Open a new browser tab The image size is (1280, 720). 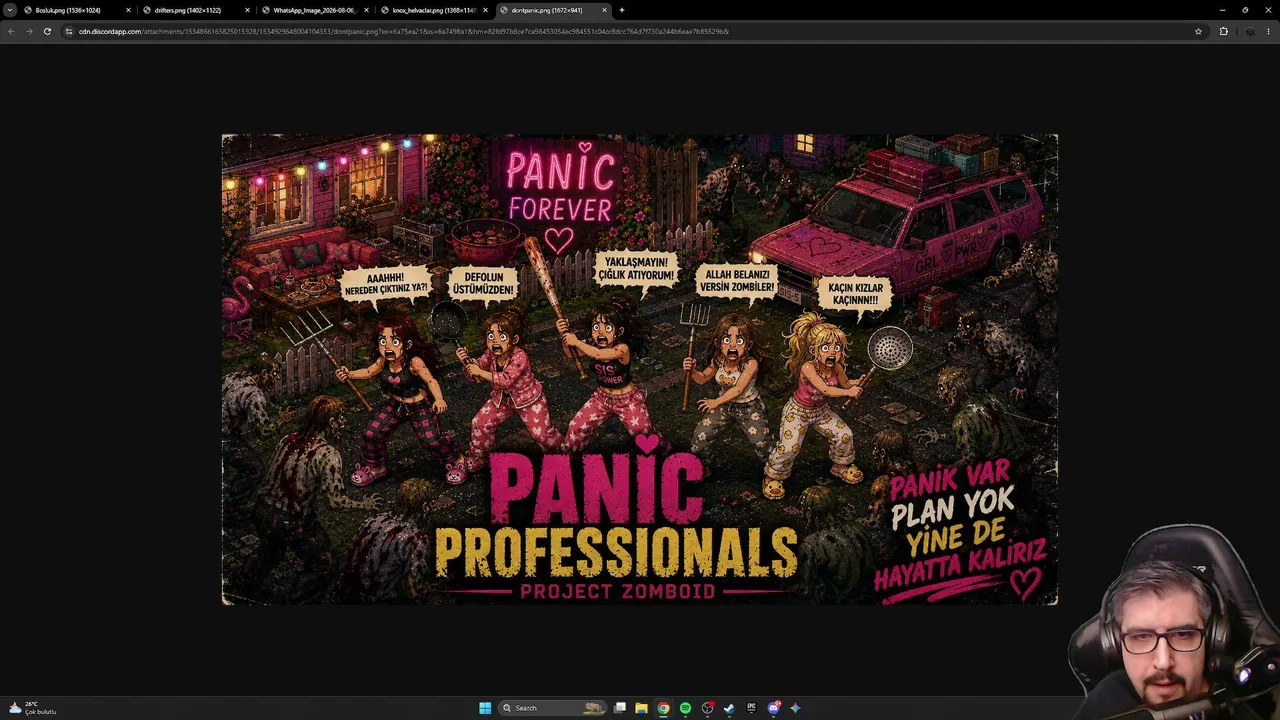[622, 10]
